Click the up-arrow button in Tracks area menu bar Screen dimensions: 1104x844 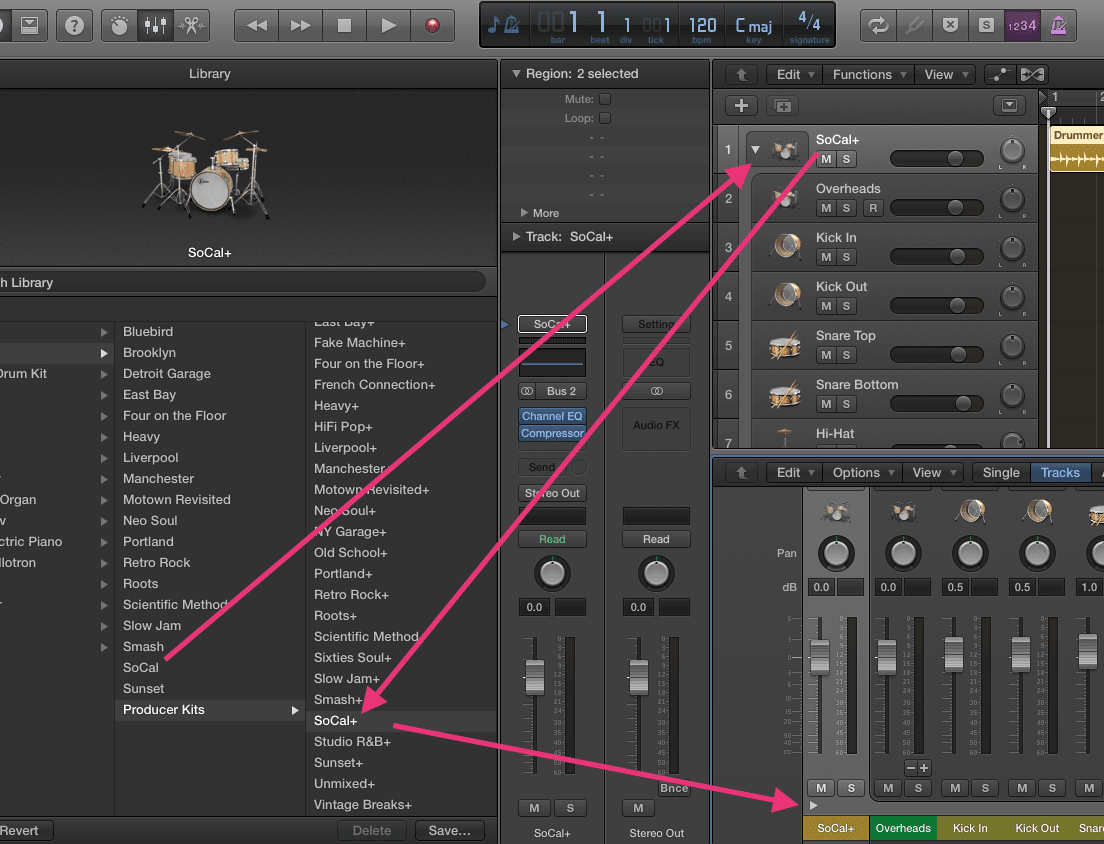pyautogui.click(x=741, y=75)
